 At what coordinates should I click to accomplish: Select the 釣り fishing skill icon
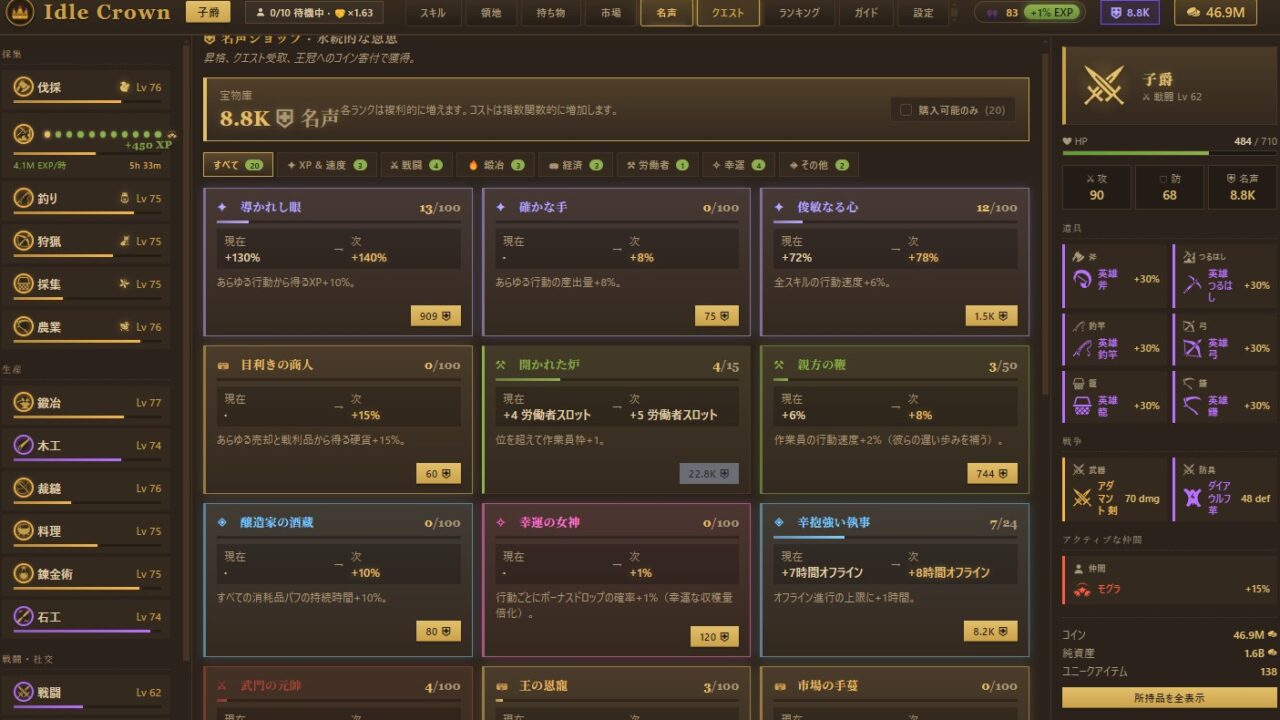pos(23,198)
